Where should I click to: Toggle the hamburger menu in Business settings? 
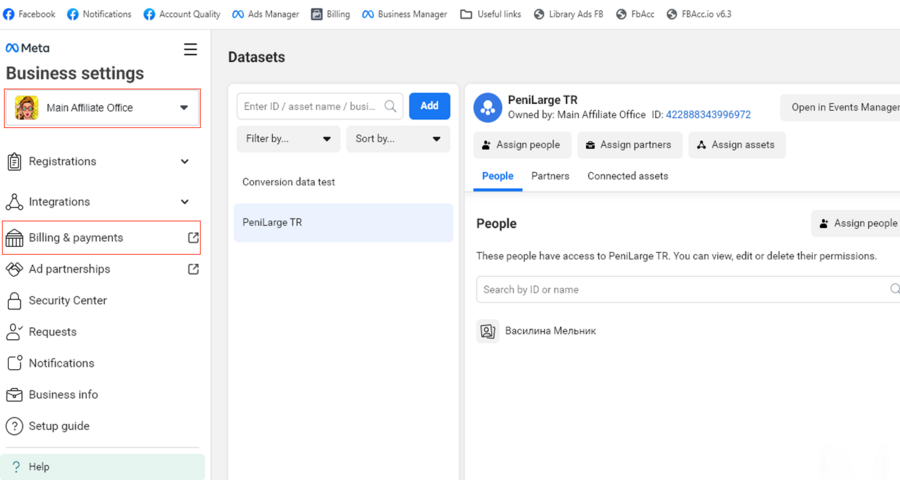[191, 49]
